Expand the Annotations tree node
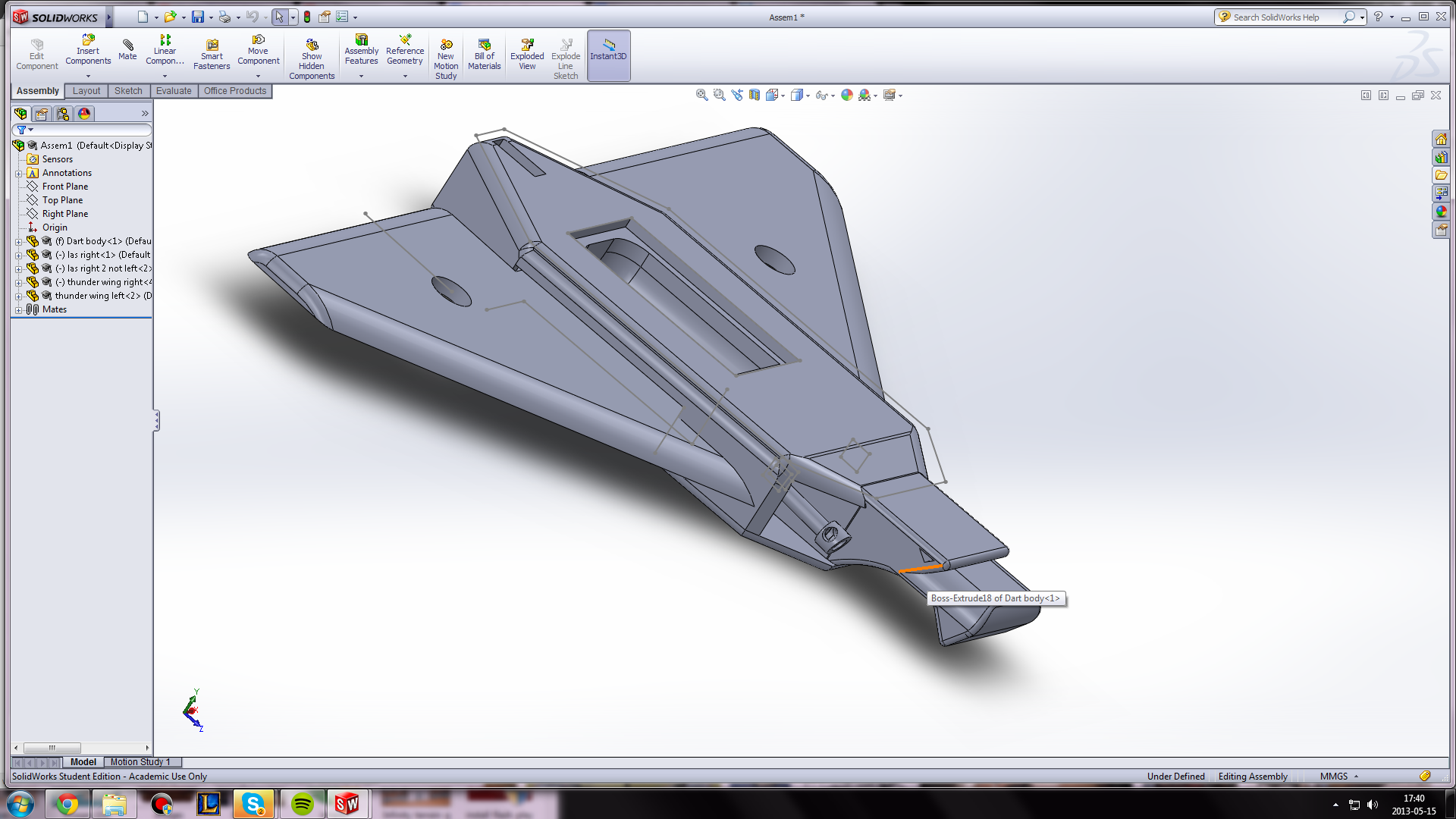Screen dimensions: 1456x819 18,174
